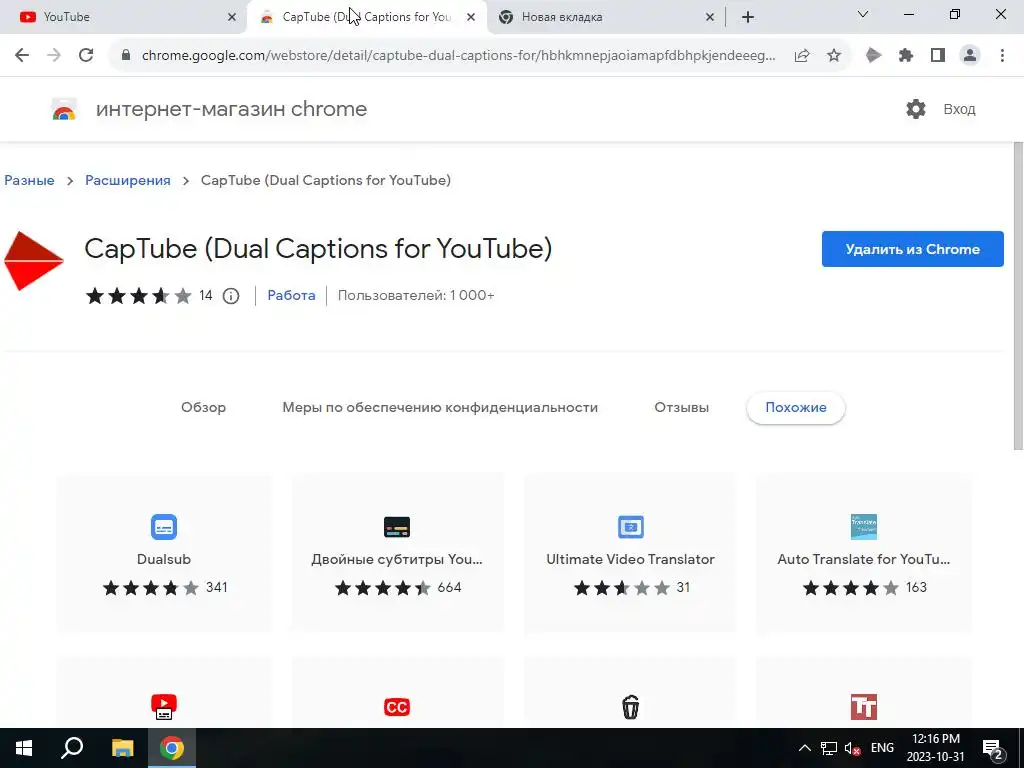Viewport: 1024px width, 768px height.
Task: Open a new browser tab
Action: (x=748, y=17)
